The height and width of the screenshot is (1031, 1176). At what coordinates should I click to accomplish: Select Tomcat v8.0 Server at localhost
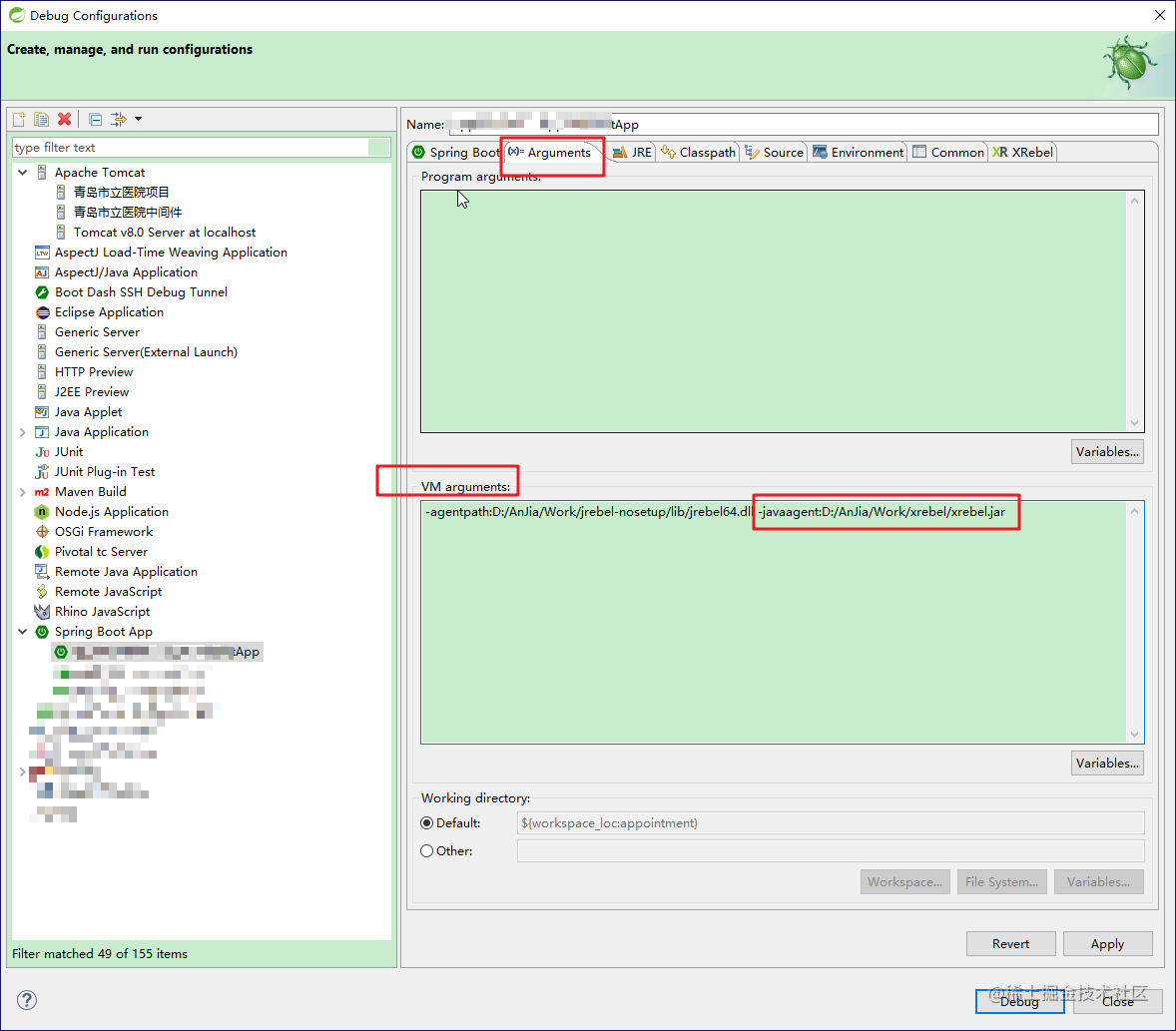165,233
